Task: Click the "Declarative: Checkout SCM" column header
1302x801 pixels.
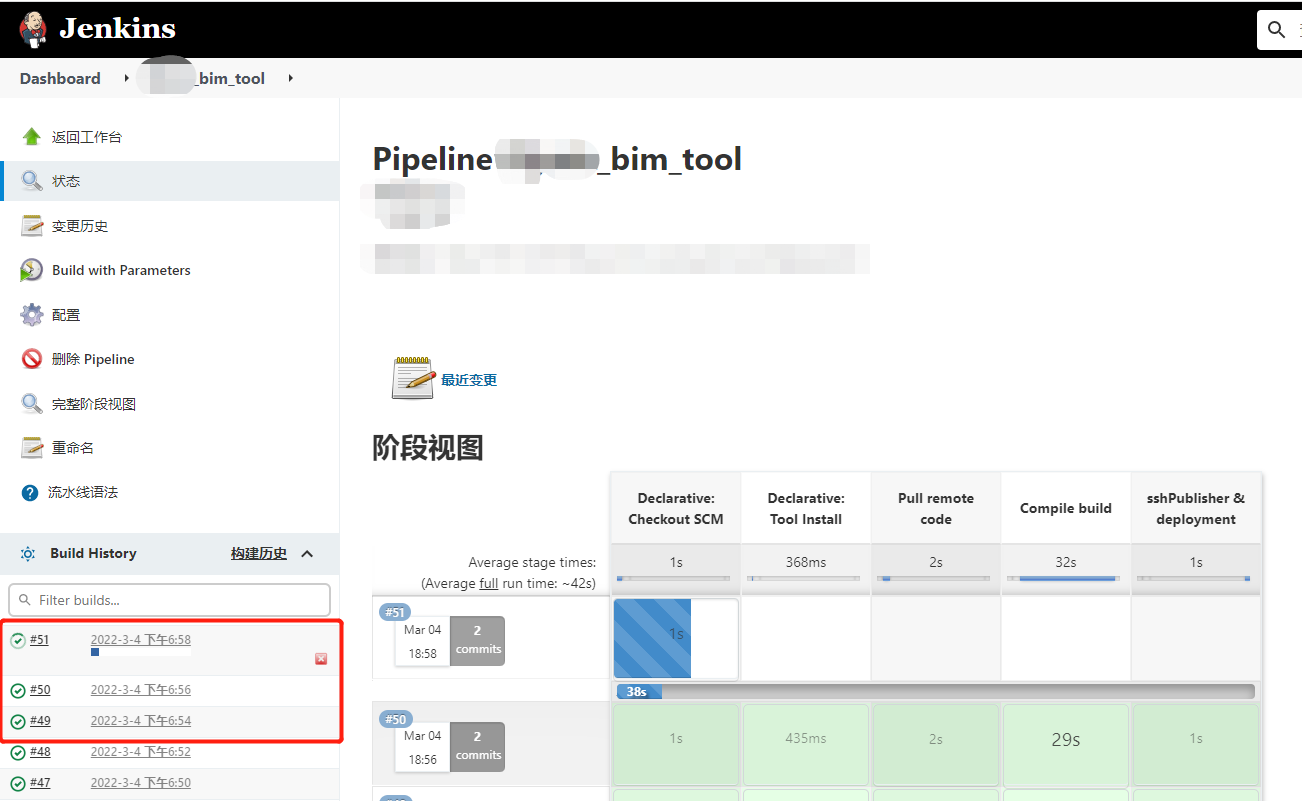Action: [x=676, y=508]
